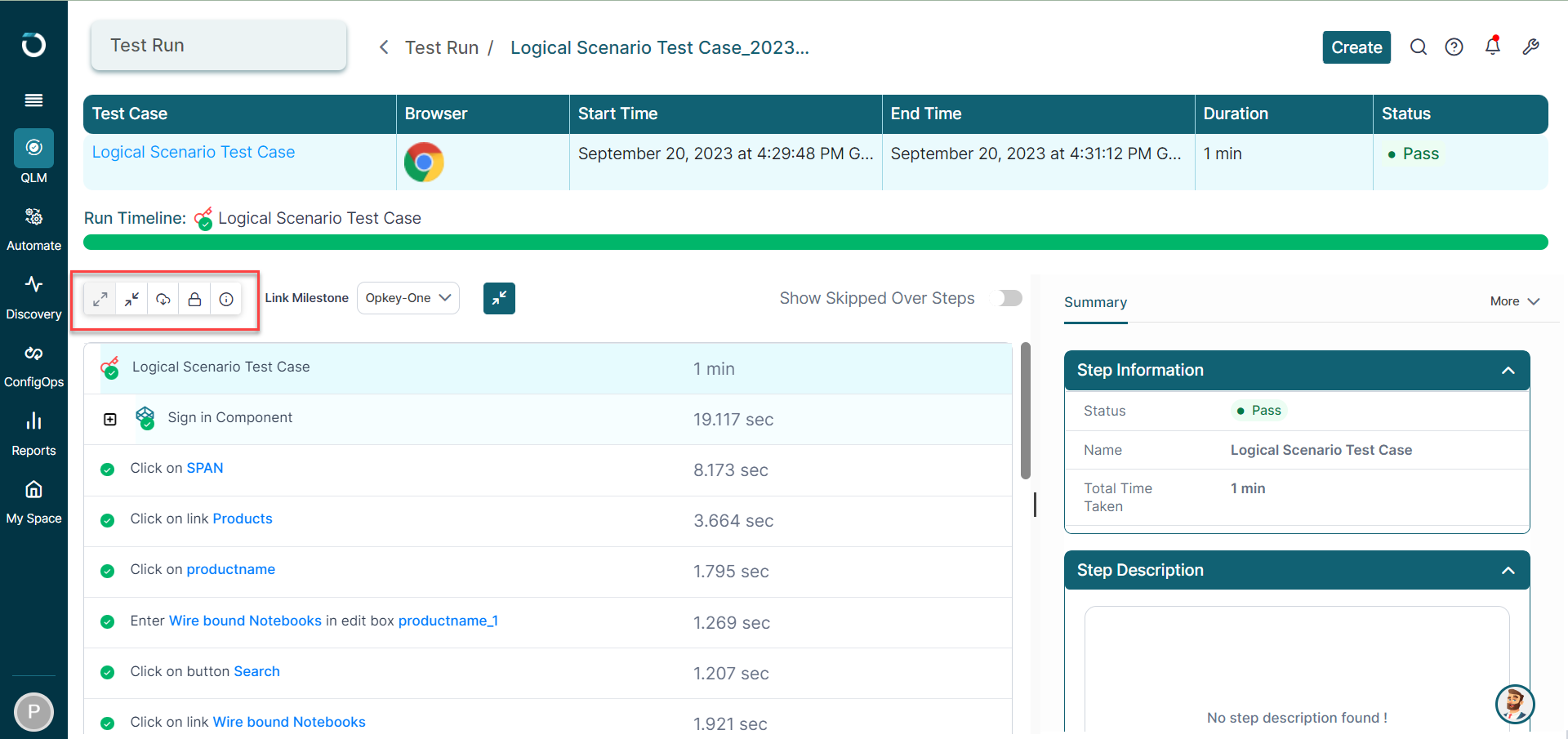
Task: Click the lock icon in the step toolbar
Action: tap(194, 300)
